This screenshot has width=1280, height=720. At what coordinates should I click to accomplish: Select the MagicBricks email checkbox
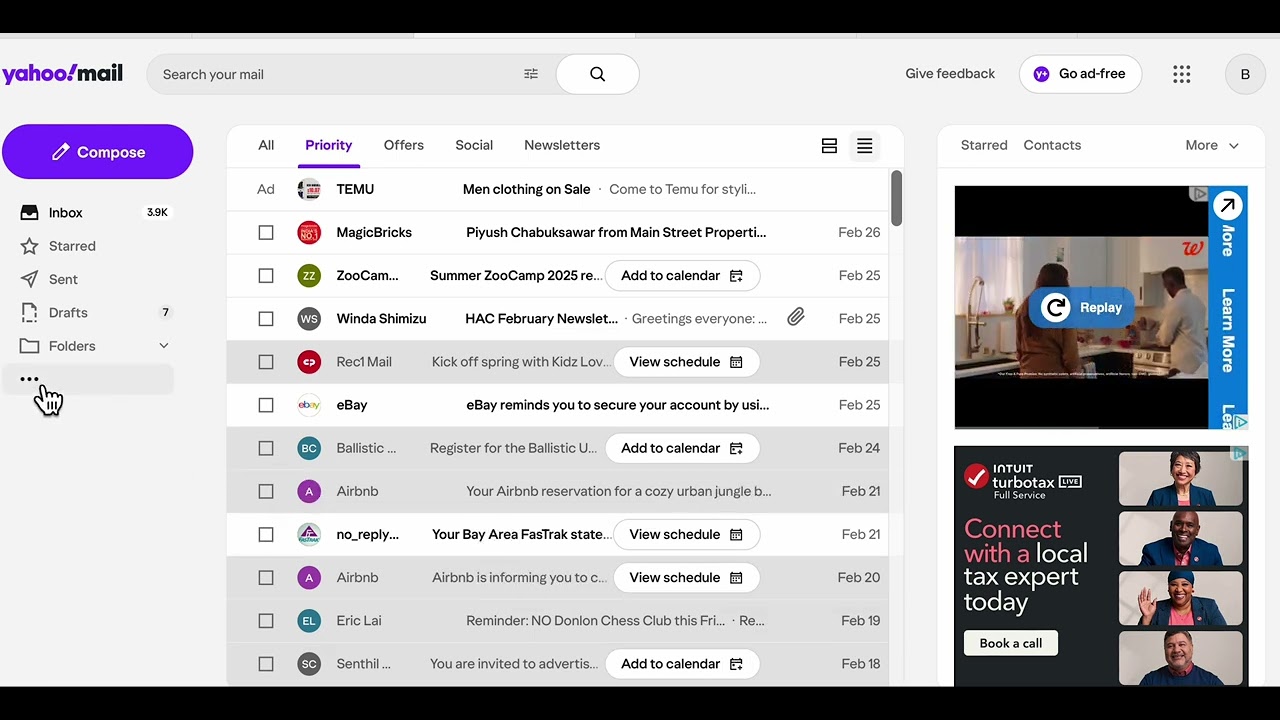[x=266, y=232]
